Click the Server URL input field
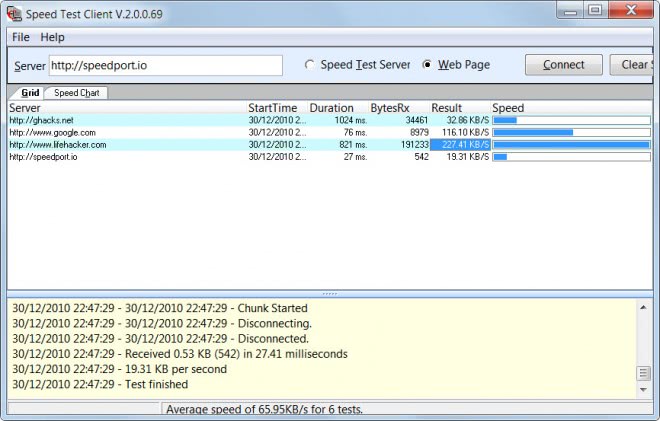The height and width of the screenshot is (421, 660). [x=165, y=65]
